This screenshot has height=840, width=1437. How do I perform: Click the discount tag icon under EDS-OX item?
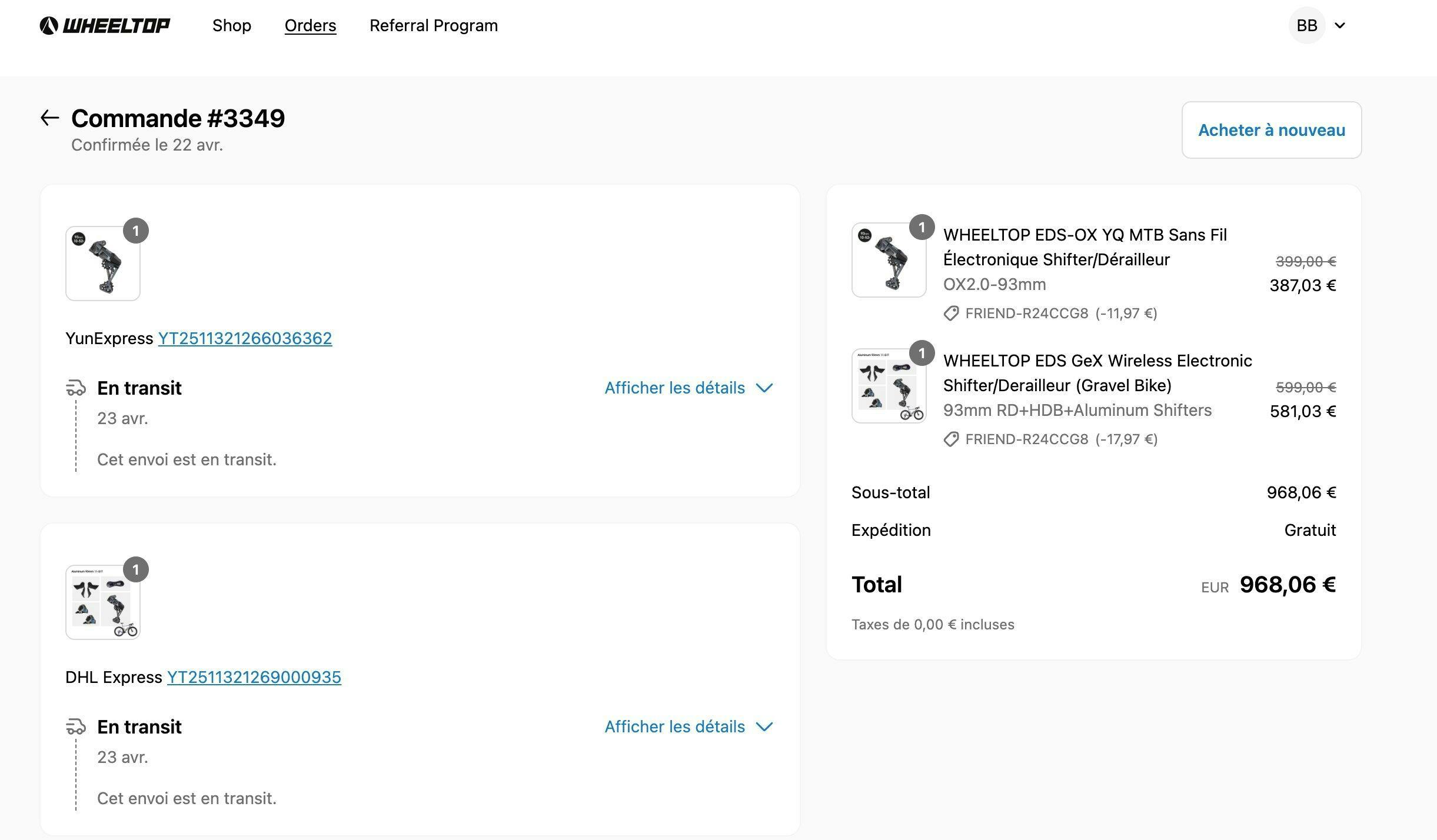tap(951, 314)
